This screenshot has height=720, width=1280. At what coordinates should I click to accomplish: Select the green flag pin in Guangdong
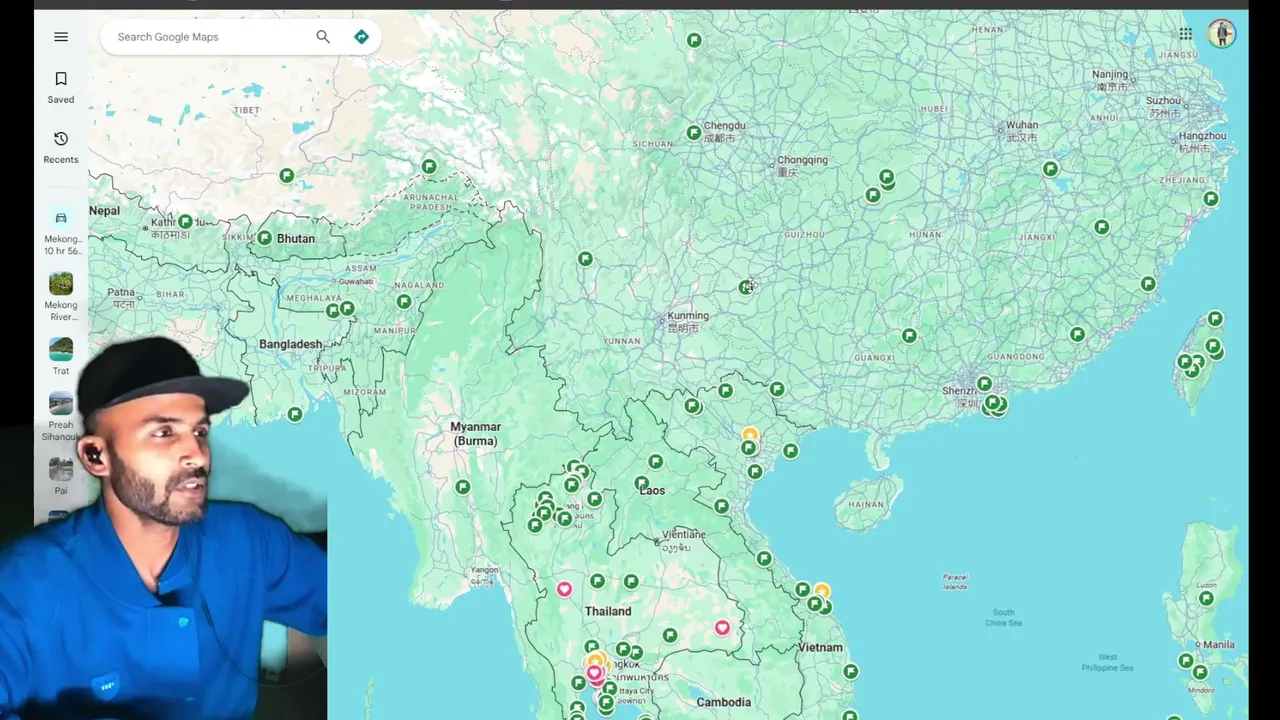click(x=1077, y=335)
